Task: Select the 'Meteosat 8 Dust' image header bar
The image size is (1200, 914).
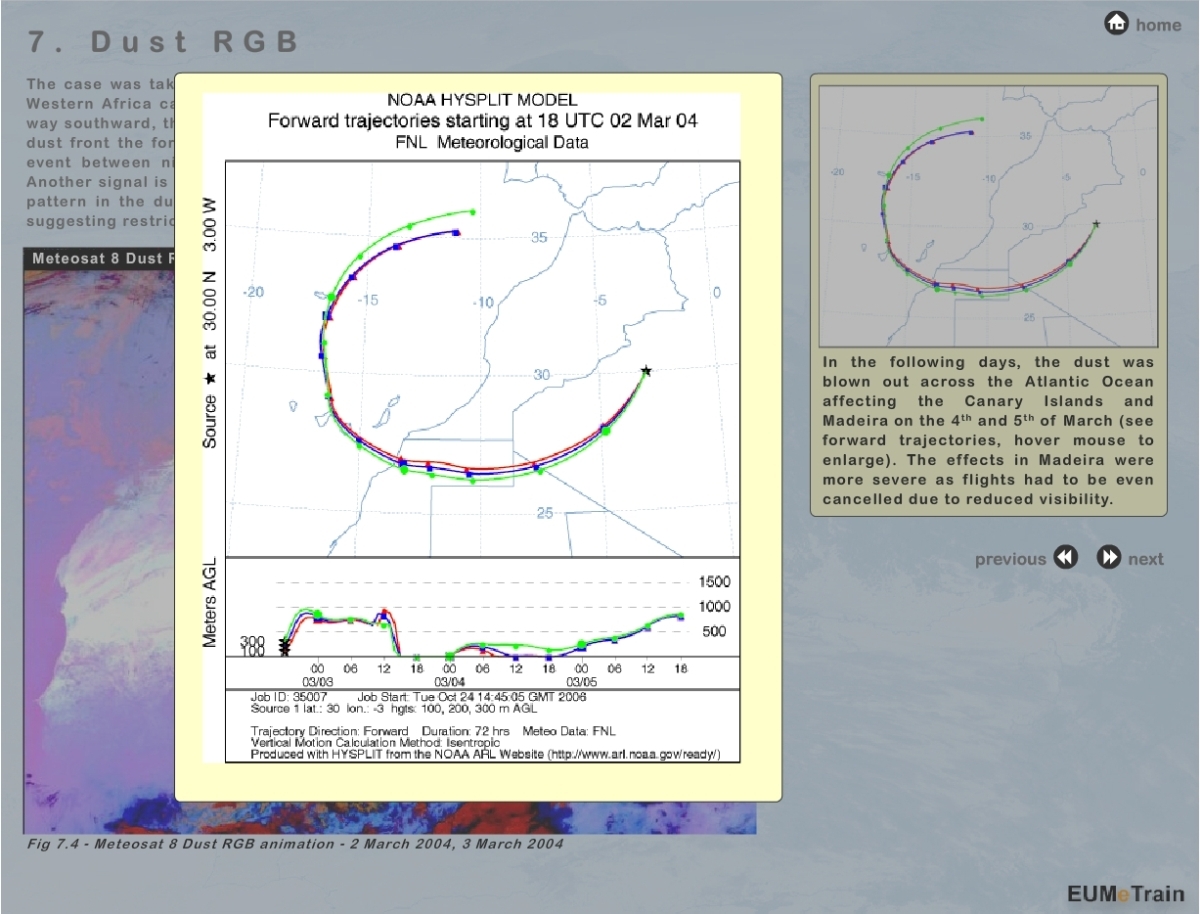Action: (100, 258)
